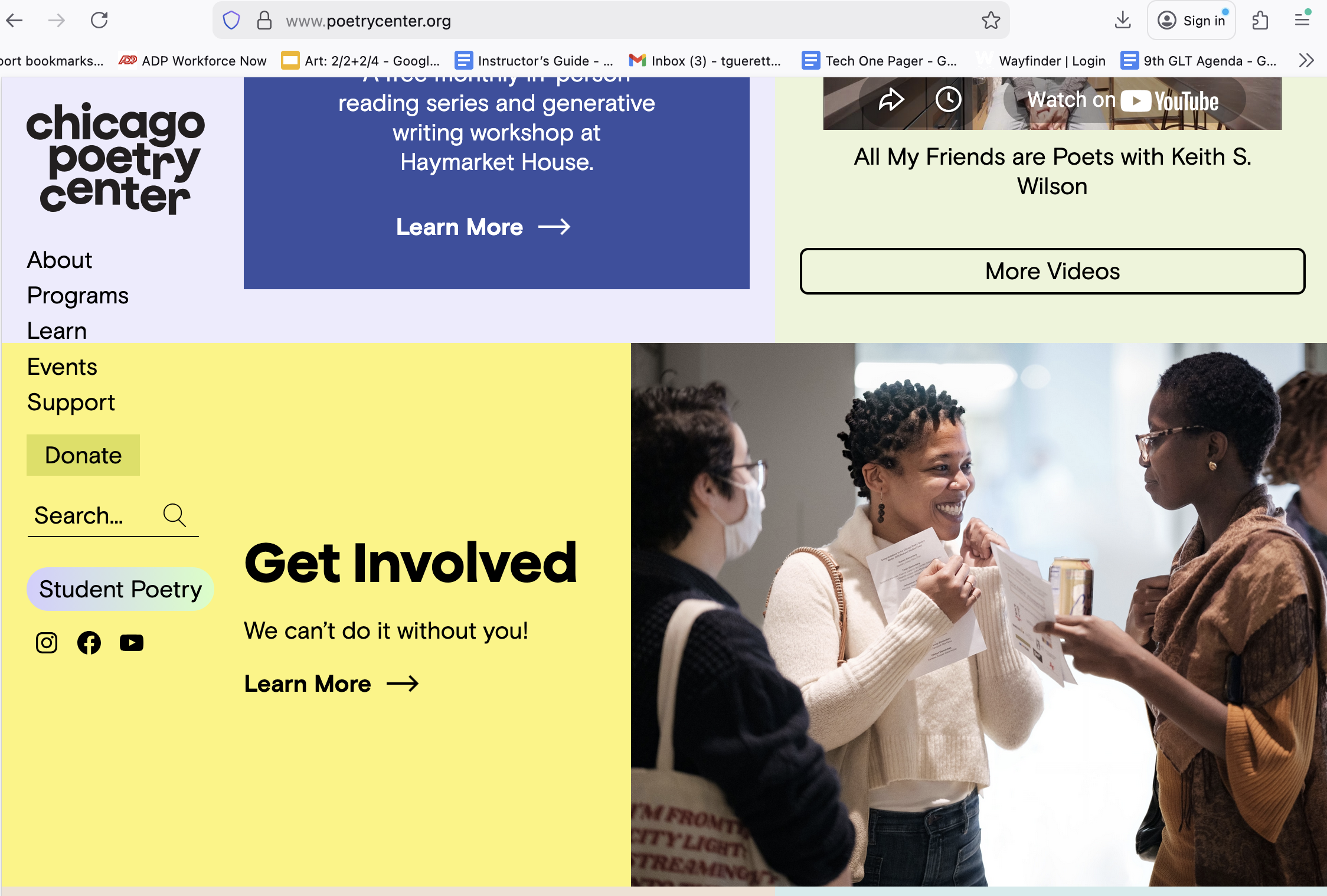Open the Events navigation item
Viewport: 1327px width, 896px height.
pos(62,367)
